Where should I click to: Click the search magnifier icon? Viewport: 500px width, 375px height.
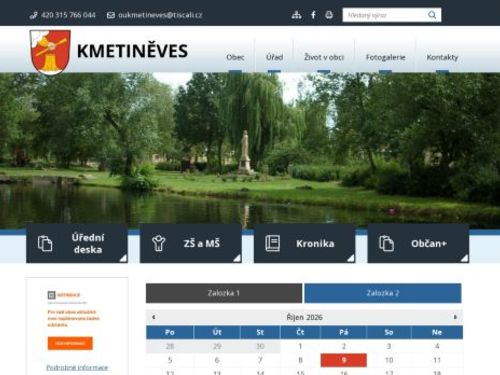tap(432, 15)
